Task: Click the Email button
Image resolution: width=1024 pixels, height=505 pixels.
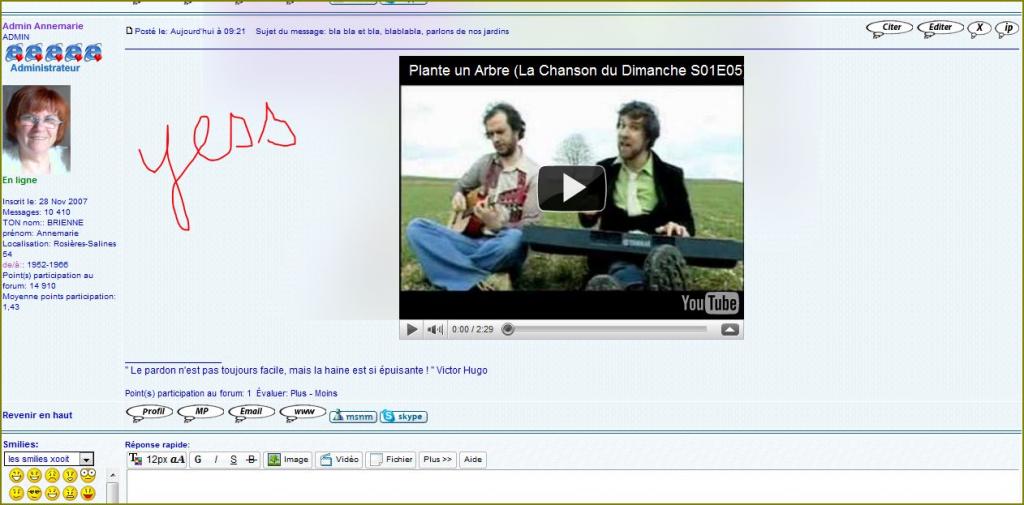Action: 251,413
